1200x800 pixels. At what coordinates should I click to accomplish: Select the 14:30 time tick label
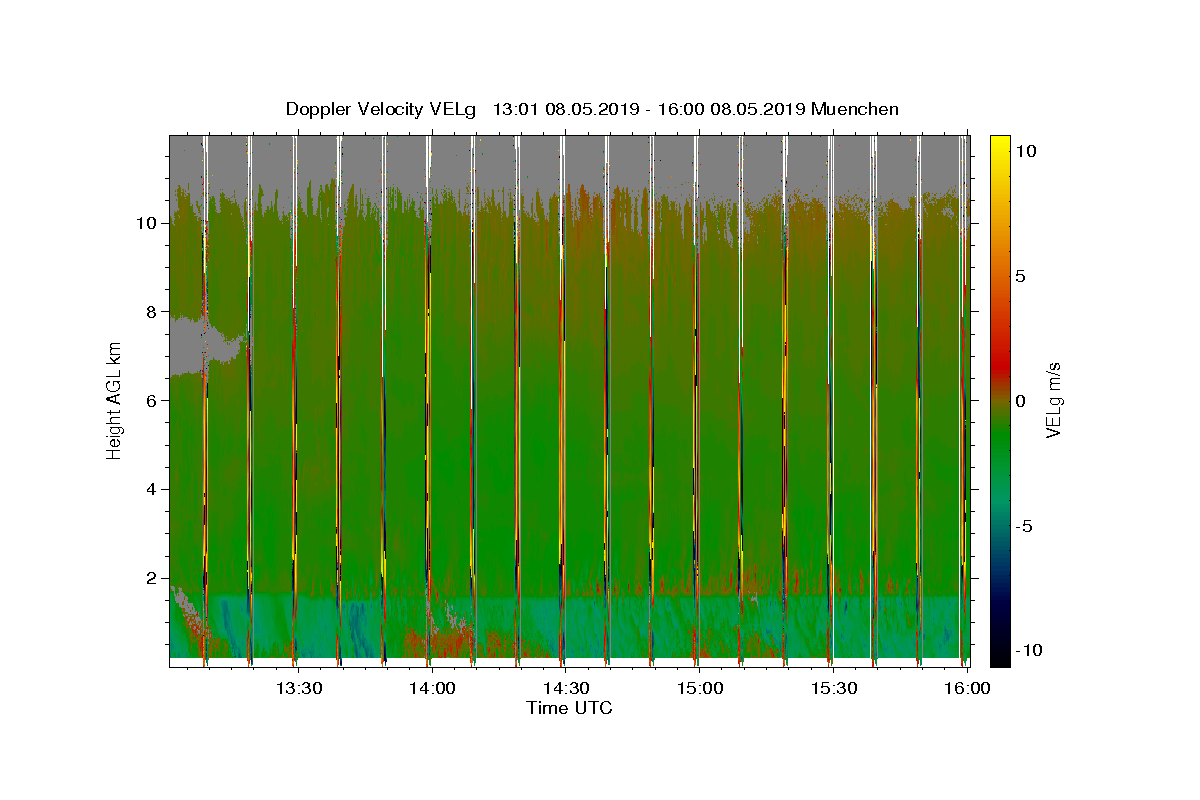pos(566,688)
